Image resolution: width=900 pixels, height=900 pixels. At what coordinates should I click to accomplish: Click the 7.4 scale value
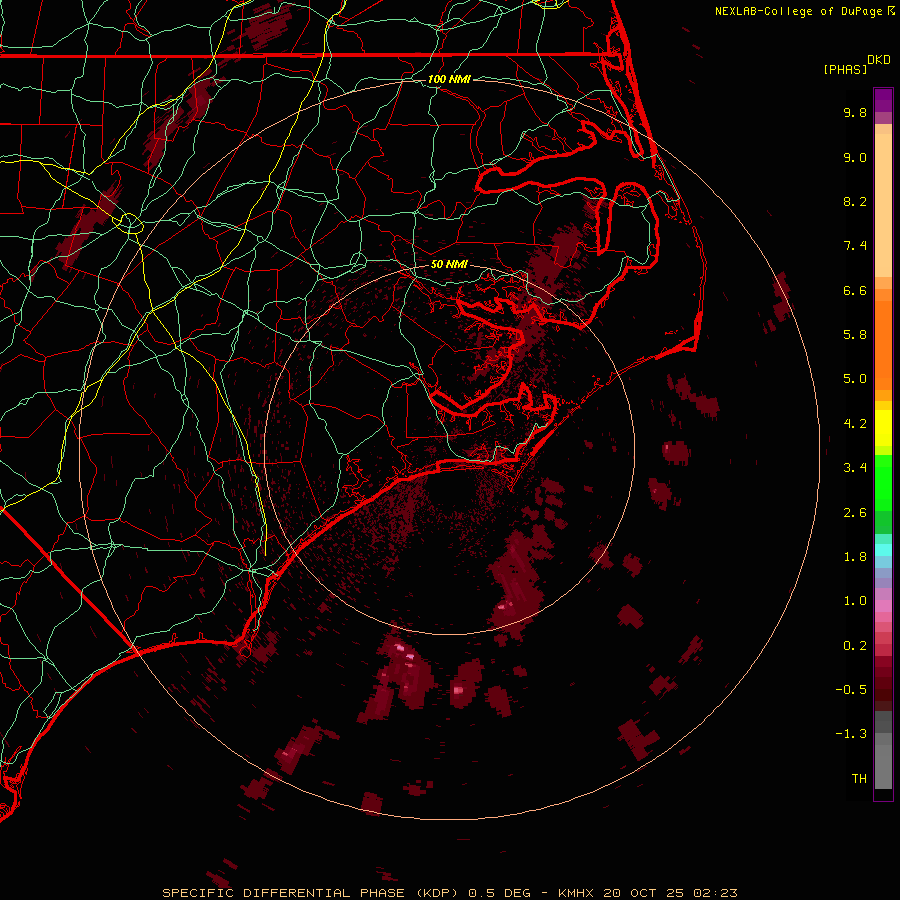click(855, 246)
